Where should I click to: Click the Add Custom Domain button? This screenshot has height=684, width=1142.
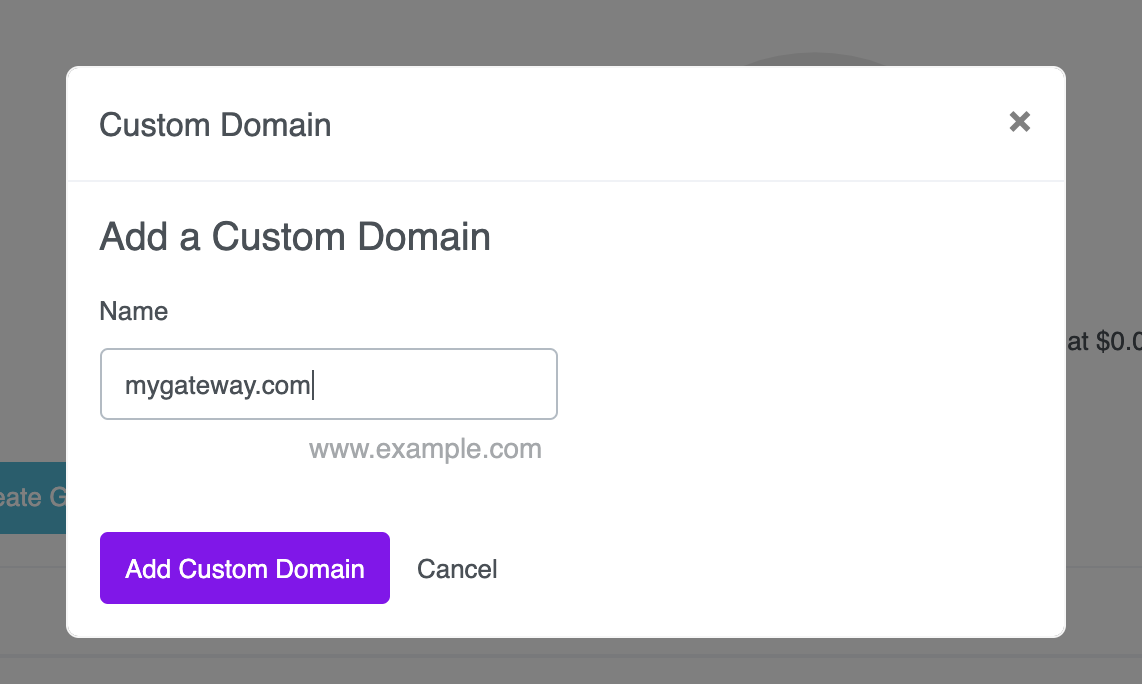click(245, 568)
